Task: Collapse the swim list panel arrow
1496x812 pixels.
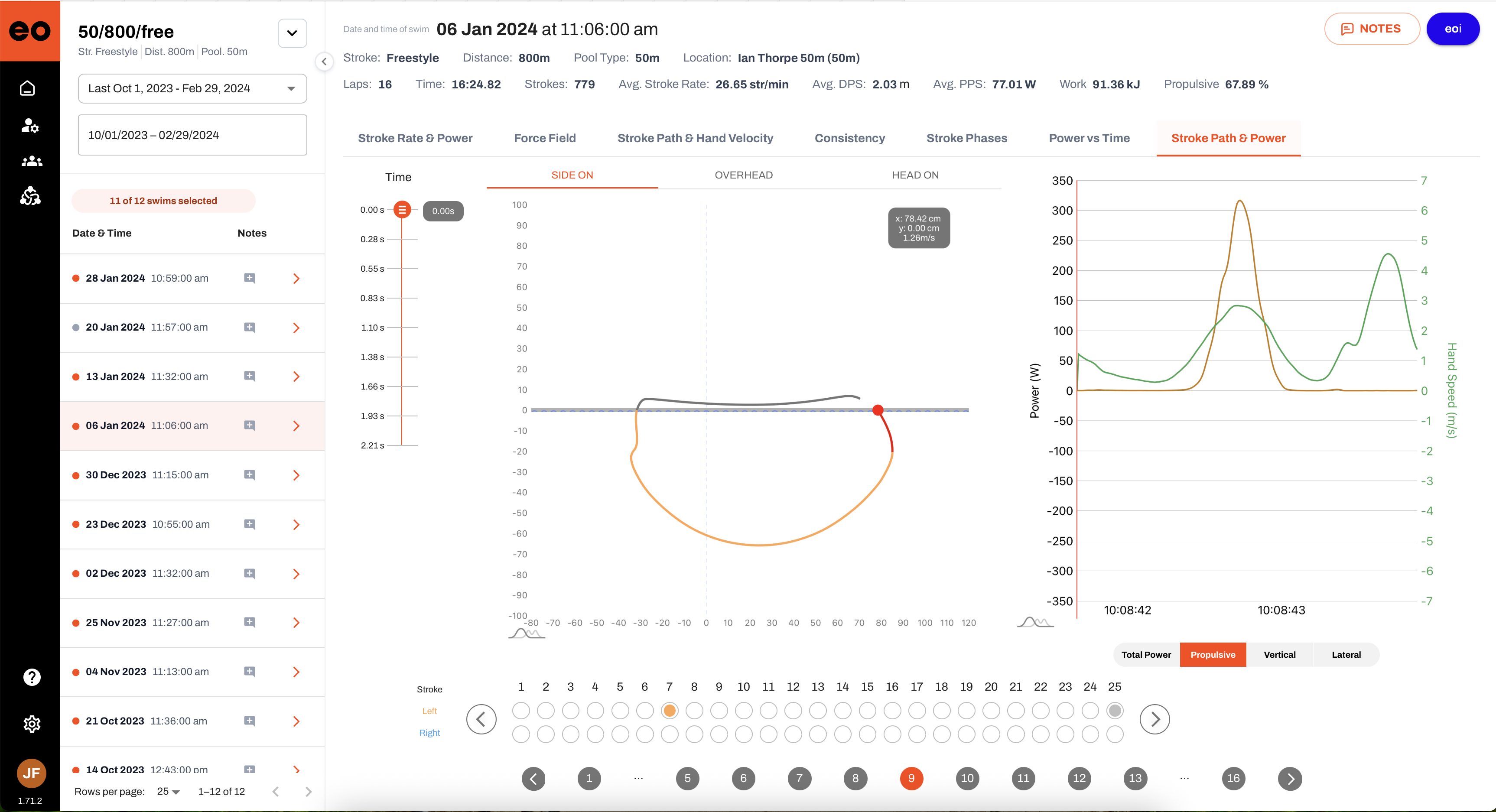Action: pyautogui.click(x=324, y=62)
